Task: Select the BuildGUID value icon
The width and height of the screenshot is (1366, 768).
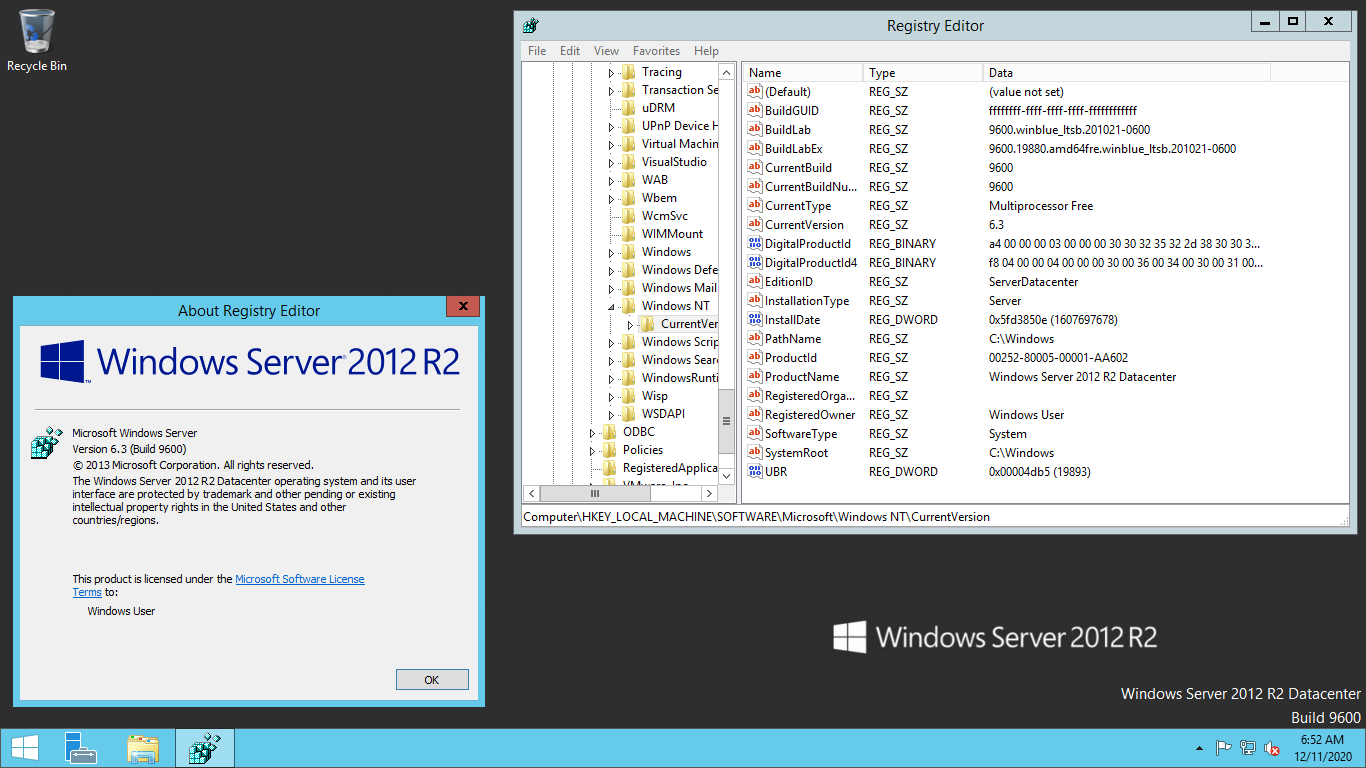Action: click(x=755, y=110)
